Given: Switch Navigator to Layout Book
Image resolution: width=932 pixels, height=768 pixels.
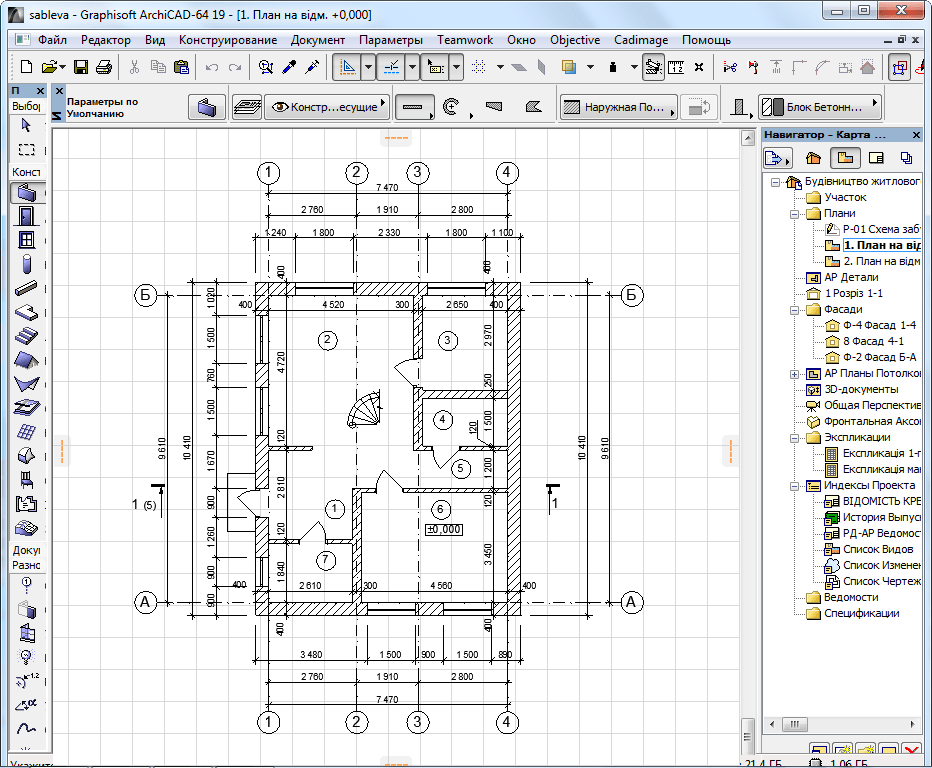Looking at the screenshot, I should (x=876, y=158).
